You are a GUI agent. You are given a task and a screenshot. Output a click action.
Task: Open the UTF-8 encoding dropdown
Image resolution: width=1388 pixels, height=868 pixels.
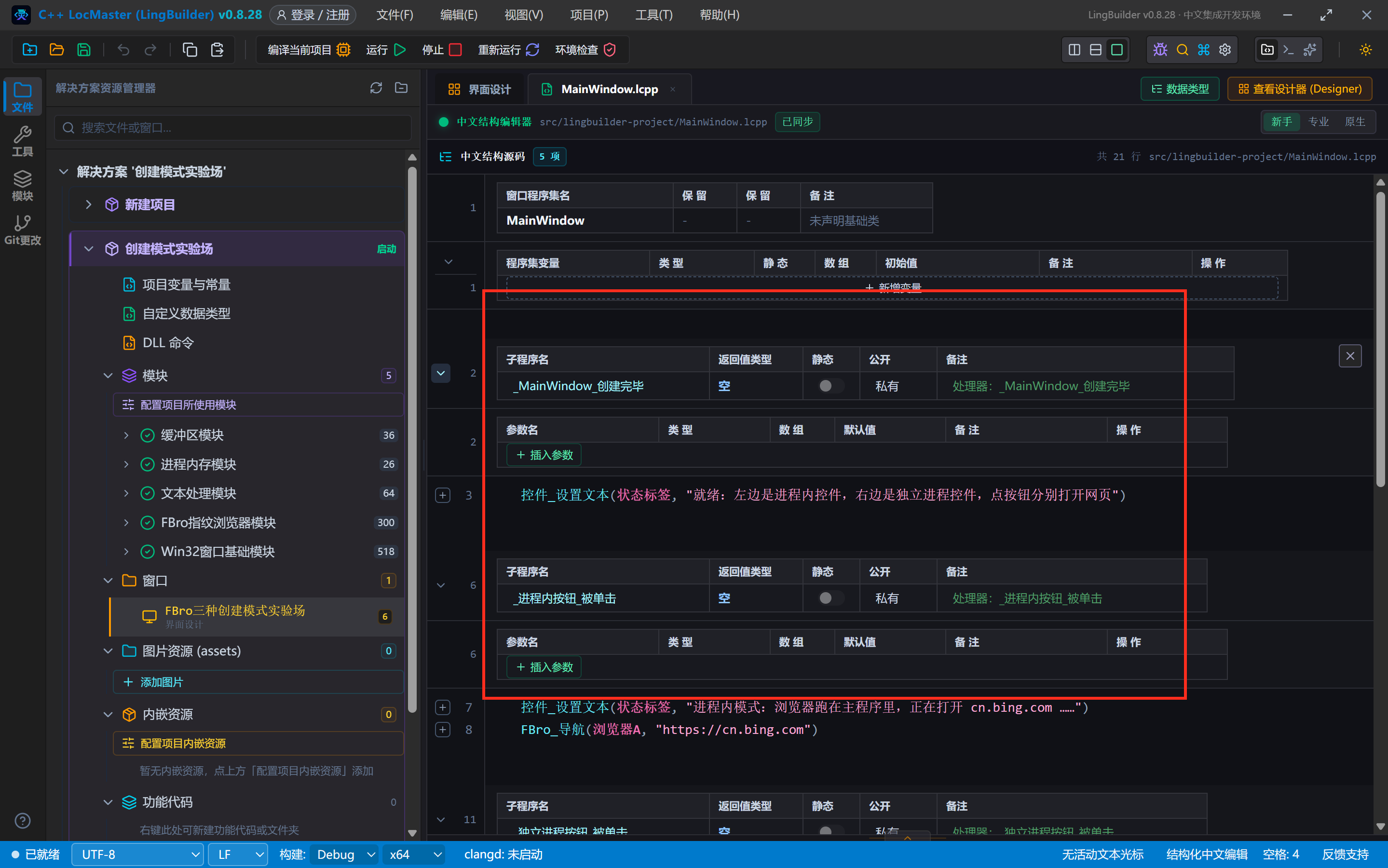[x=137, y=854]
